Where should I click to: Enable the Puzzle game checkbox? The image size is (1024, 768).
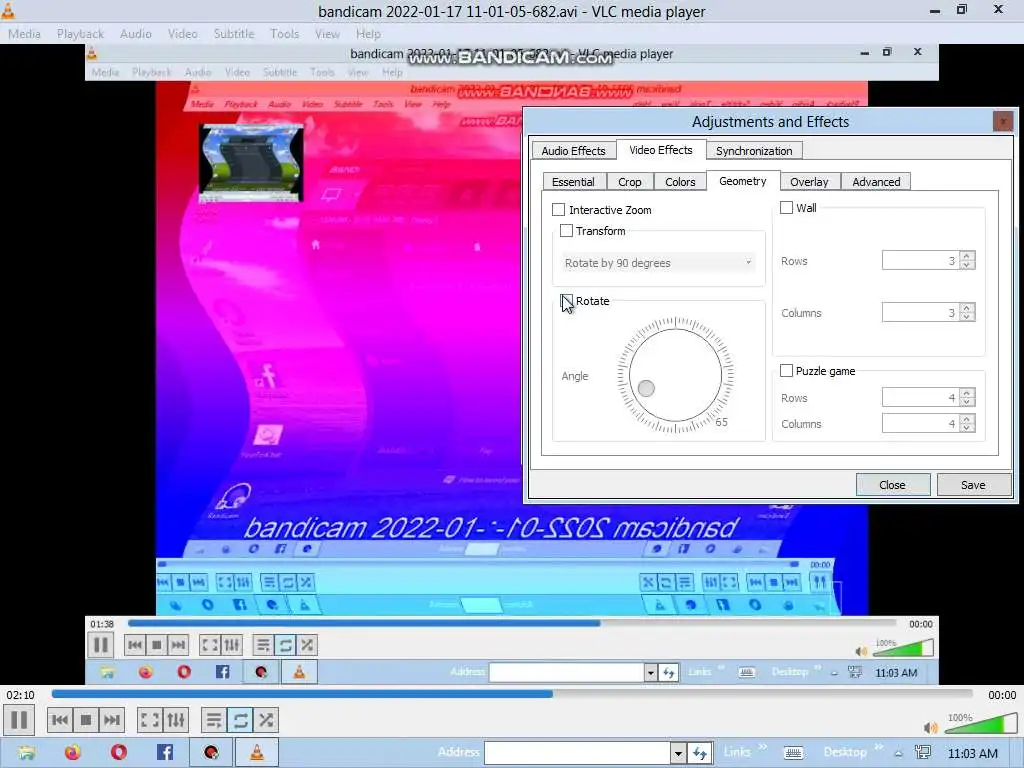point(786,371)
